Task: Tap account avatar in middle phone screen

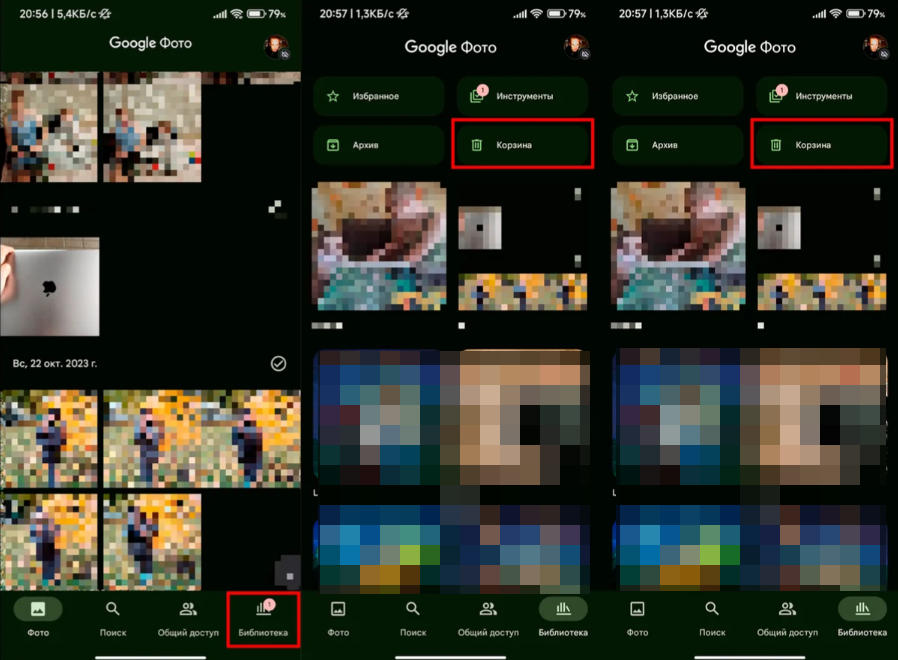Action: pos(576,47)
